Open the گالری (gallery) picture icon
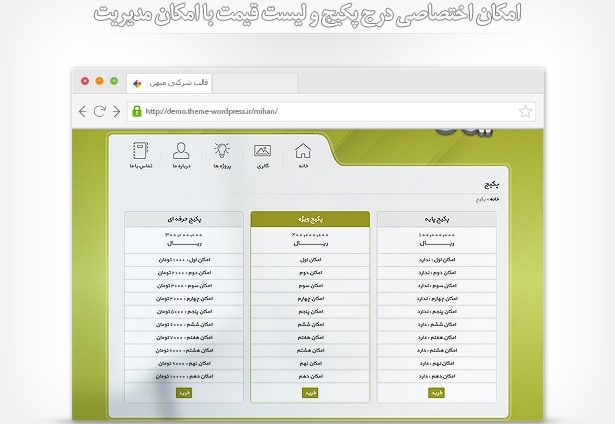The height and width of the screenshot is (424, 615). pyautogui.click(x=262, y=156)
